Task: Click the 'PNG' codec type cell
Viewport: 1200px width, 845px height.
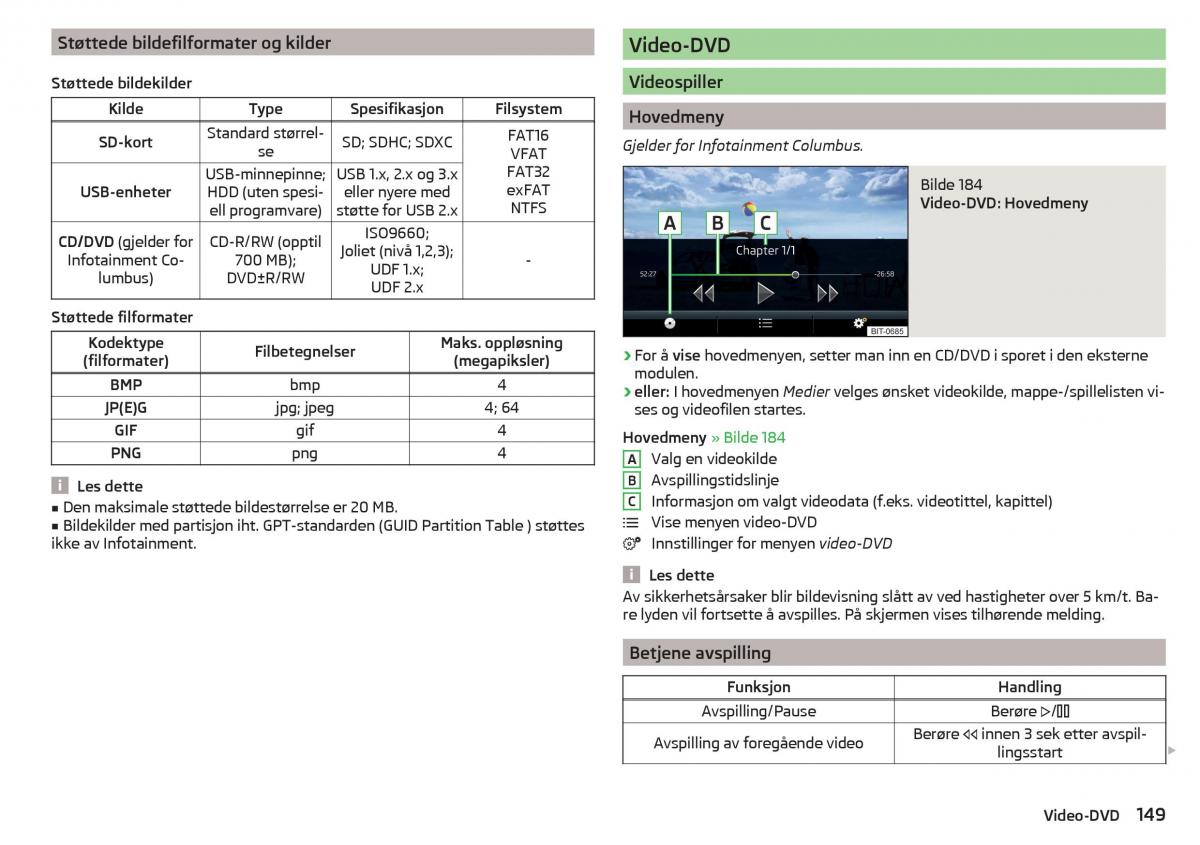Action: tap(126, 453)
